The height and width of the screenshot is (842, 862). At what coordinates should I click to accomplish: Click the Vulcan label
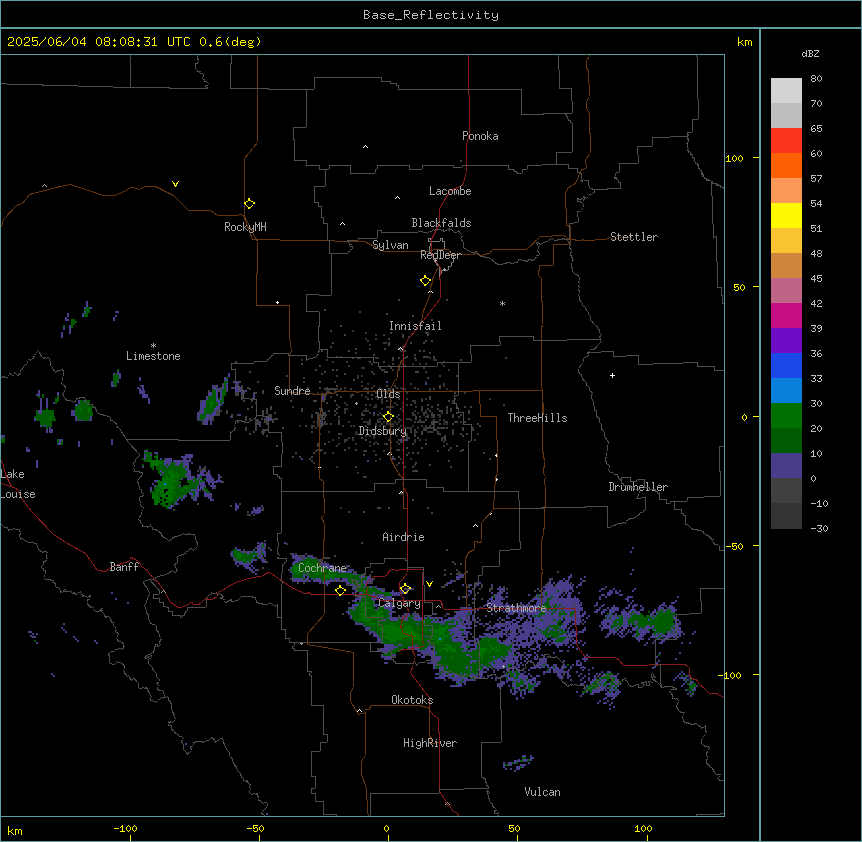pos(543,792)
